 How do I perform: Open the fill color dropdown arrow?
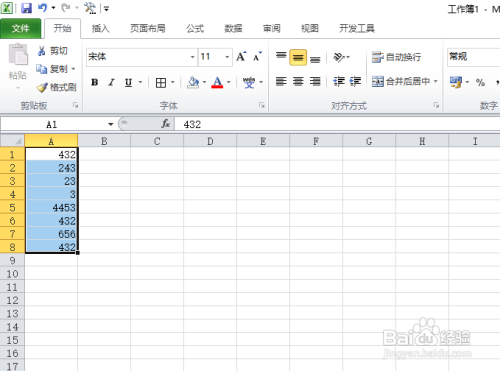coord(204,82)
